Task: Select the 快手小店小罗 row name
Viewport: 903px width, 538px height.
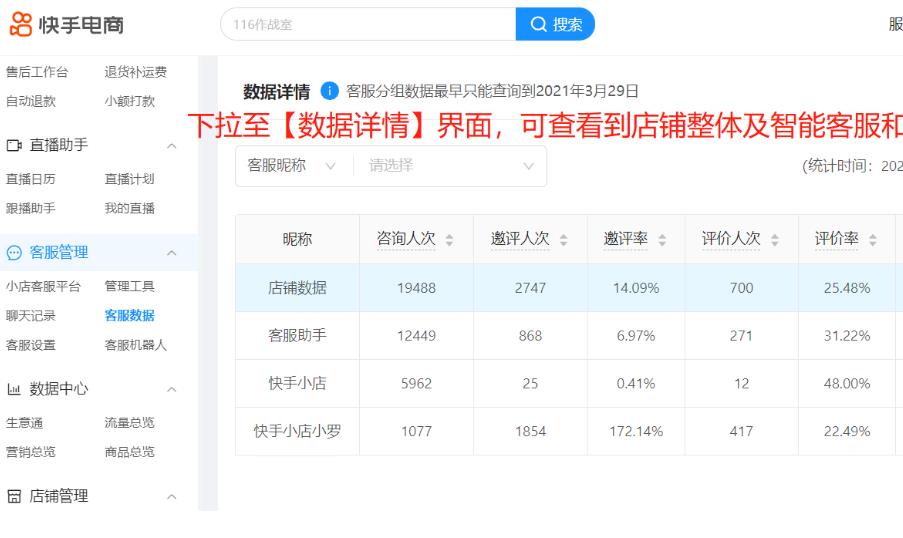Action: pos(297,431)
